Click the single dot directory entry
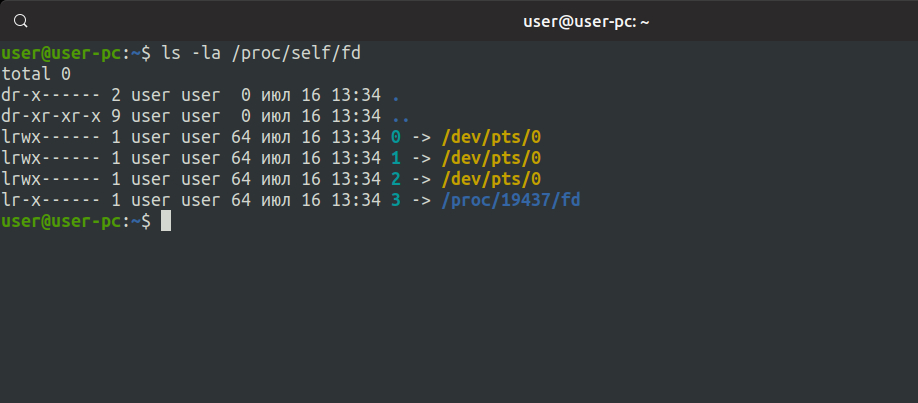 pos(396,95)
